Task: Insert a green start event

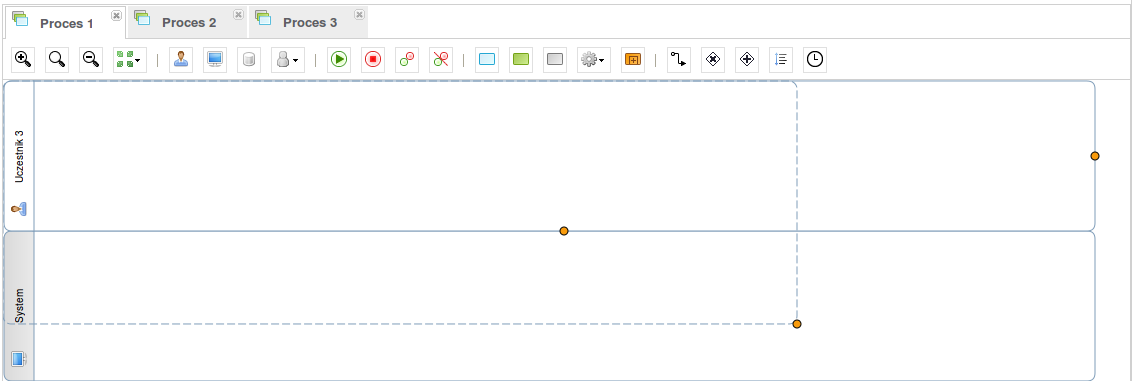Action: pyautogui.click(x=339, y=59)
